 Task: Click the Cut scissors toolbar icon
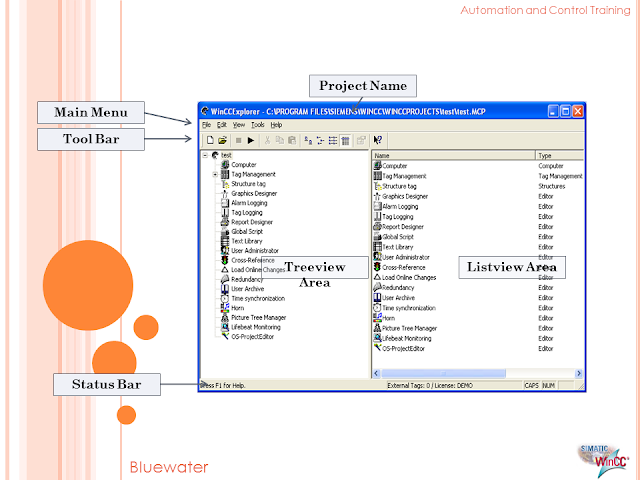point(267,140)
